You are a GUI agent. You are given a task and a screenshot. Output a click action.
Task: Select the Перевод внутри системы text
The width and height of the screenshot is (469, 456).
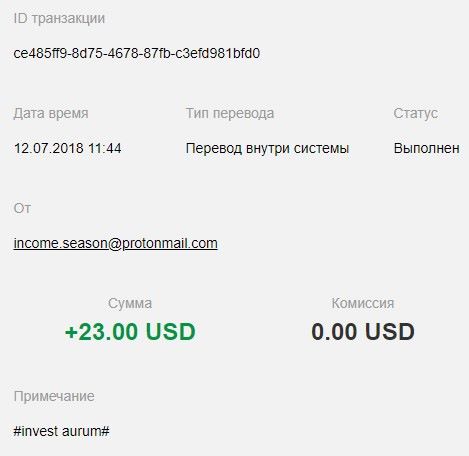click(x=267, y=149)
